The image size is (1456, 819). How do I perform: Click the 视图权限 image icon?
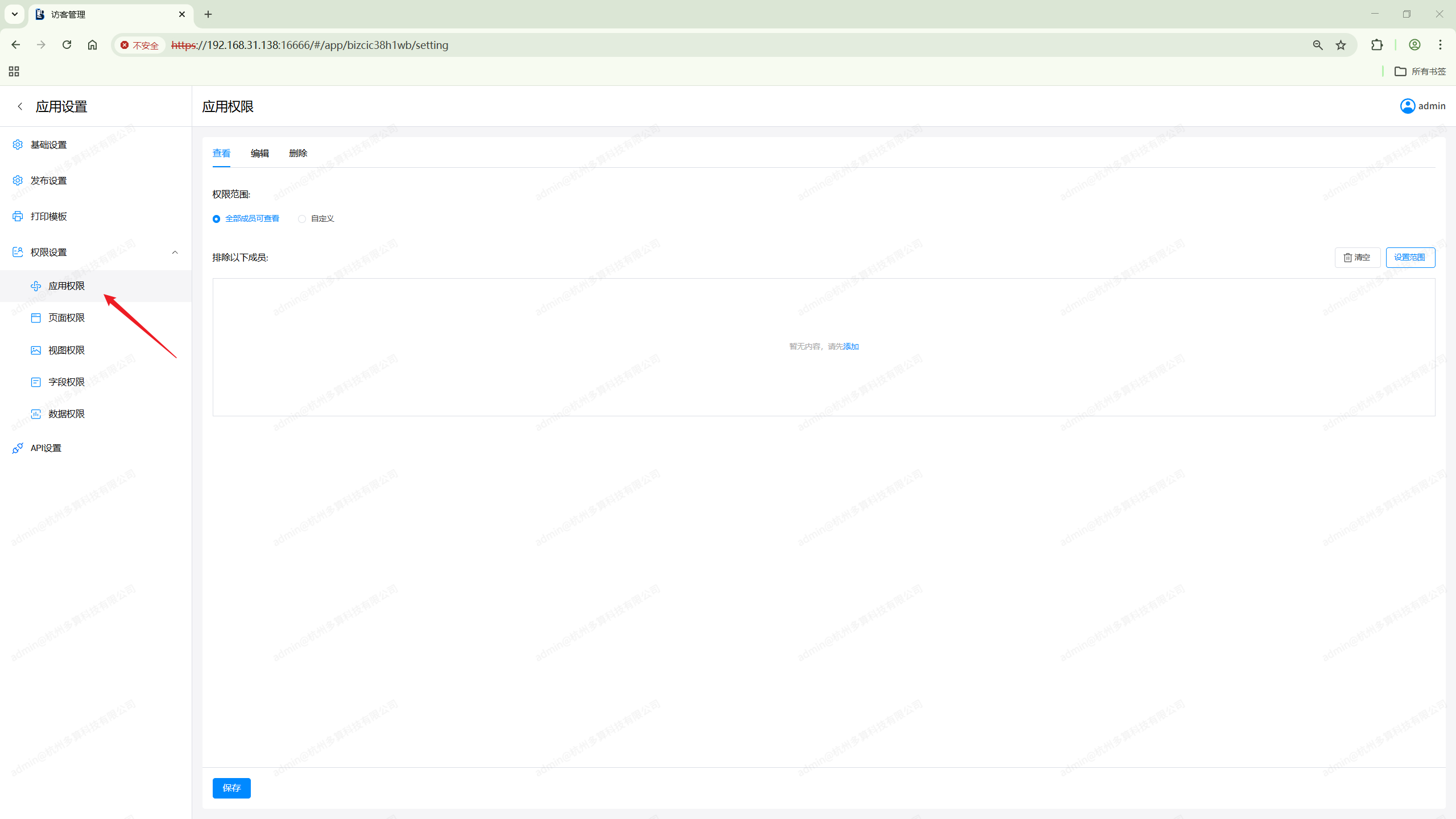36,350
